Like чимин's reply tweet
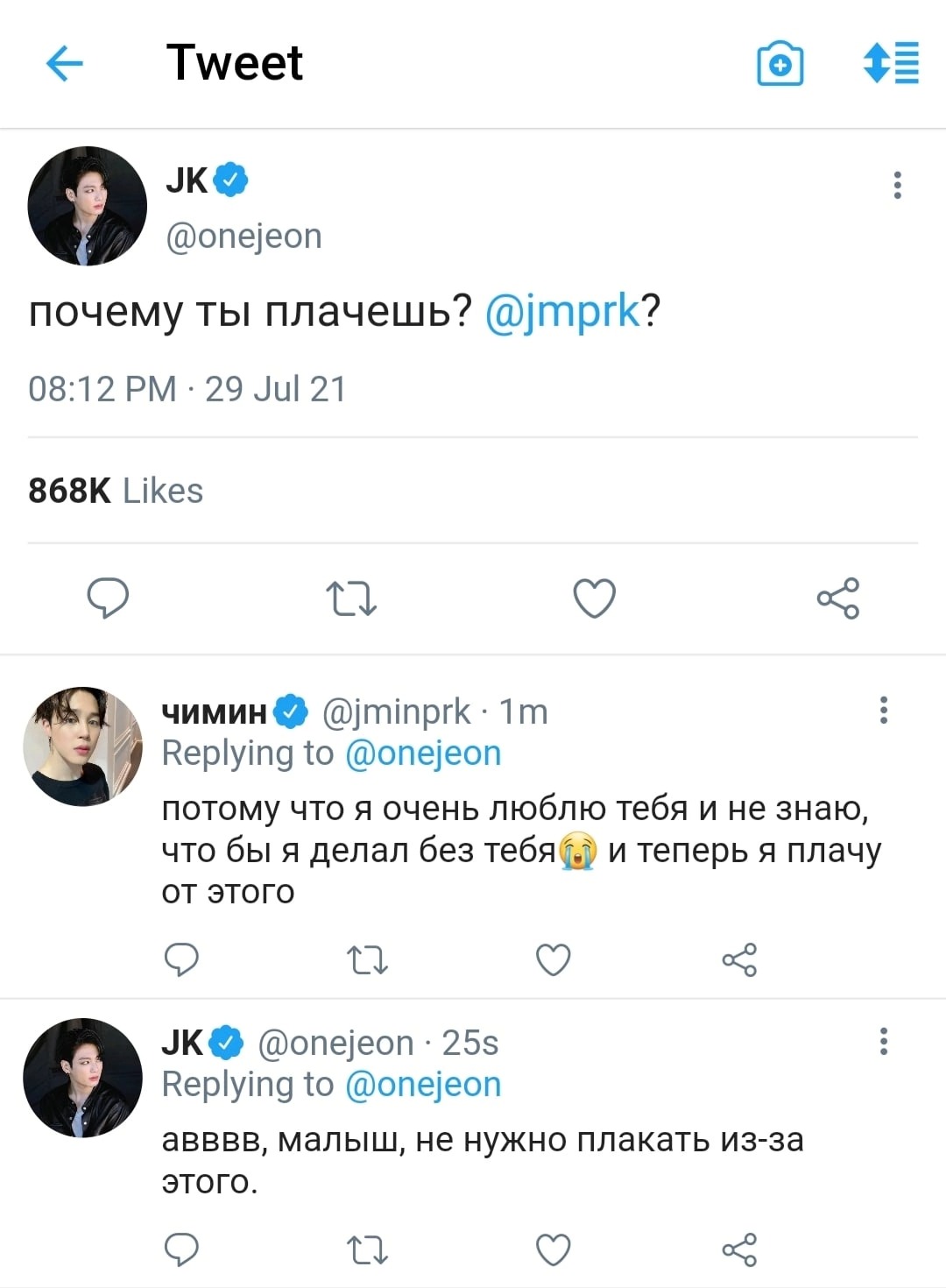The image size is (946, 1288). tap(553, 960)
